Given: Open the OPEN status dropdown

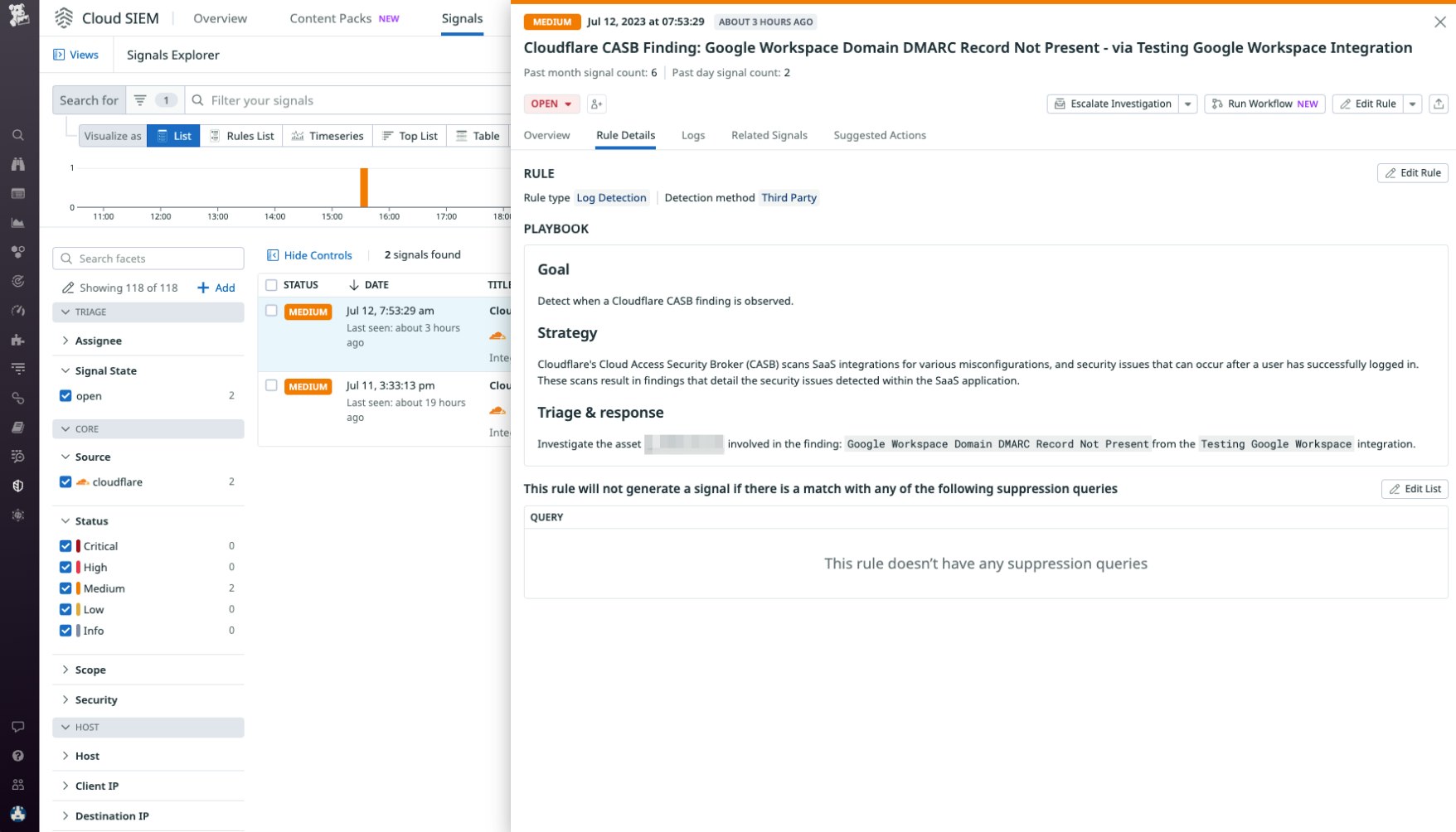Looking at the screenshot, I should tap(551, 104).
